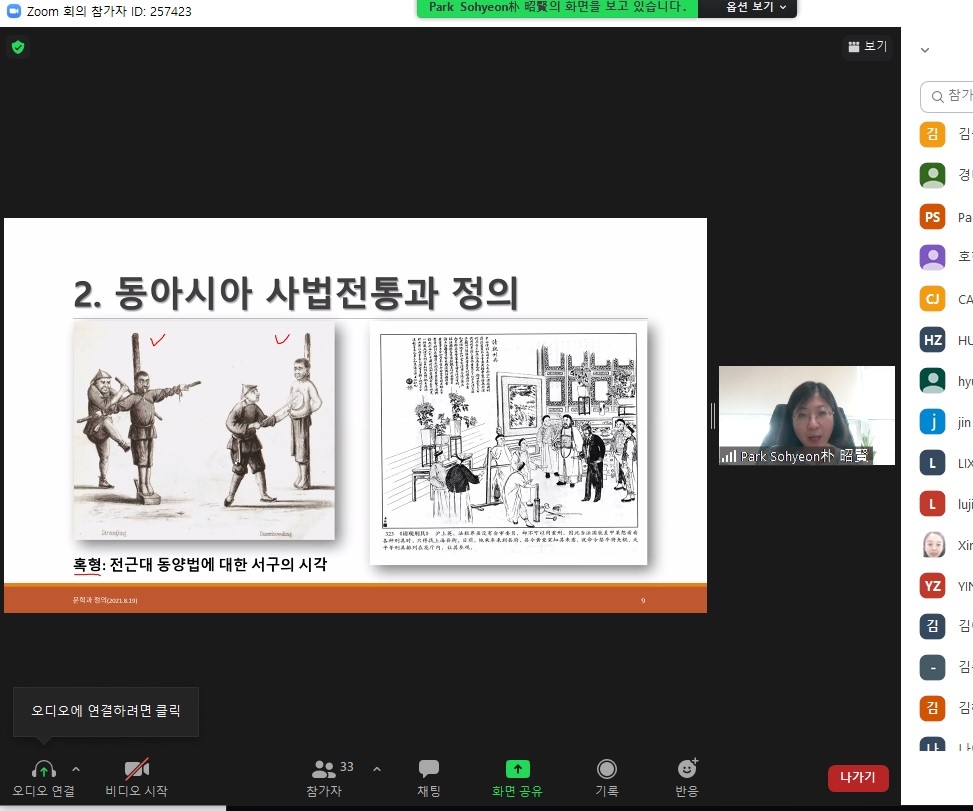This screenshot has width=973, height=811.
Task: Open the chat bubble icon
Action: click(429, 769)
